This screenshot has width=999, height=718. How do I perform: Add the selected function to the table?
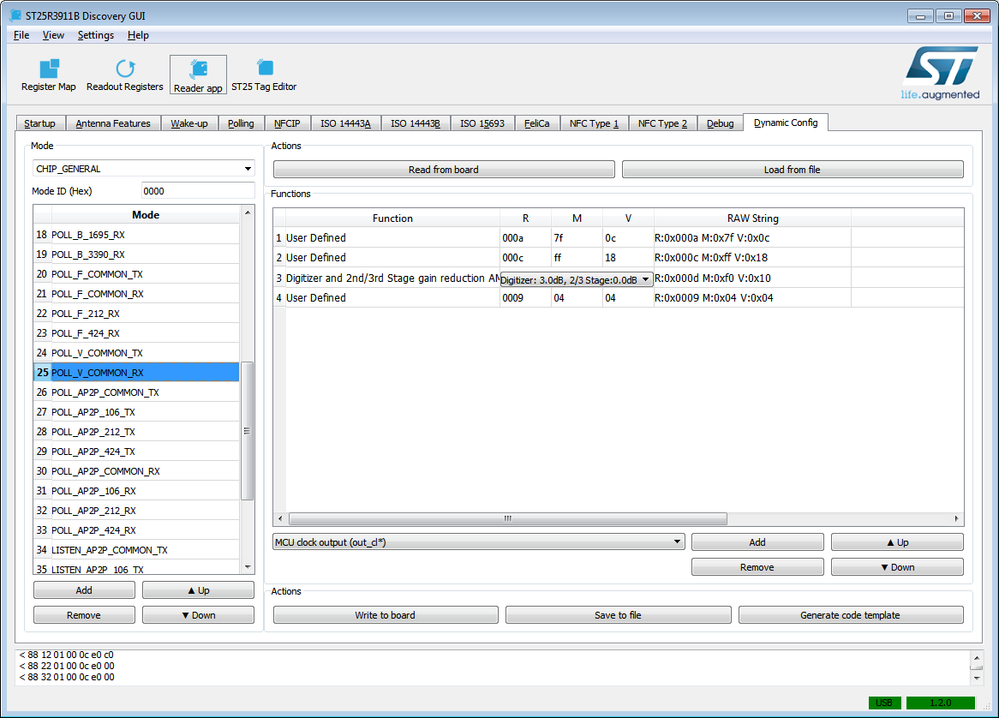(758, 542)
